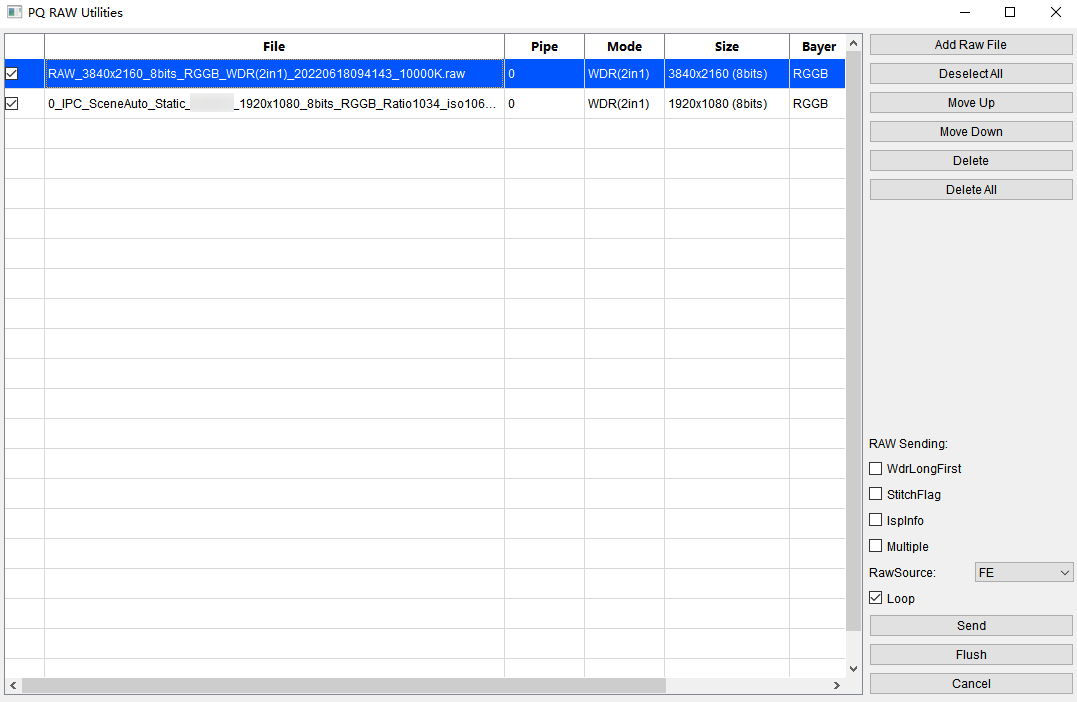Enable the StitchFlag checkbox

876,495
